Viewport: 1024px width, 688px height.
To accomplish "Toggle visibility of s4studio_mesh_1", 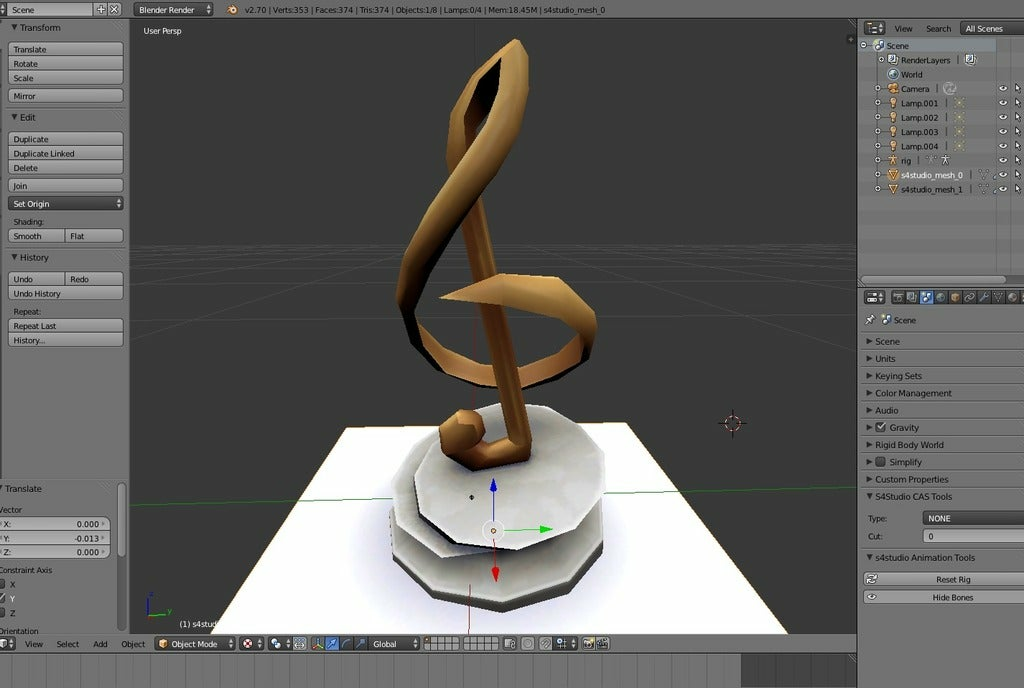I will tap(1003, 188).
